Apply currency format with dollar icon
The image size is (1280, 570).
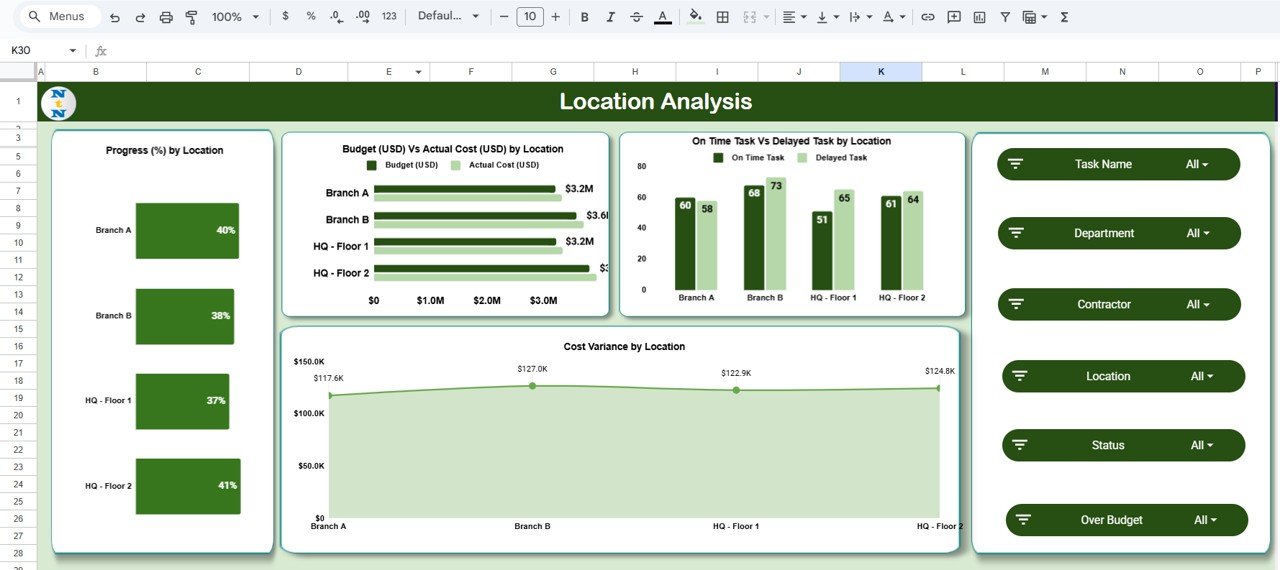(x=286, y=17)
